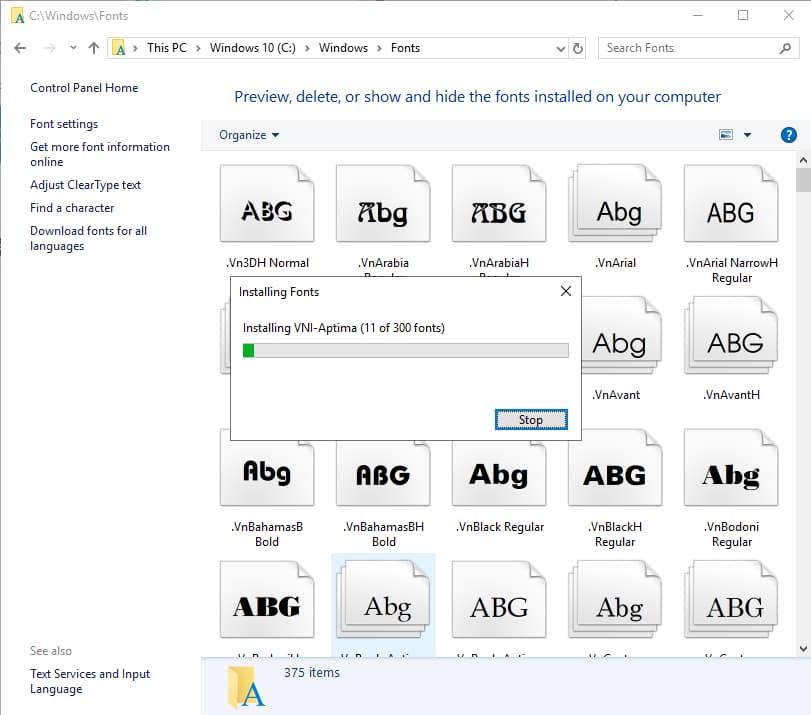811x715 pixels.
Task: Expand the view options dropdown arrow
Action: point(747,135)
